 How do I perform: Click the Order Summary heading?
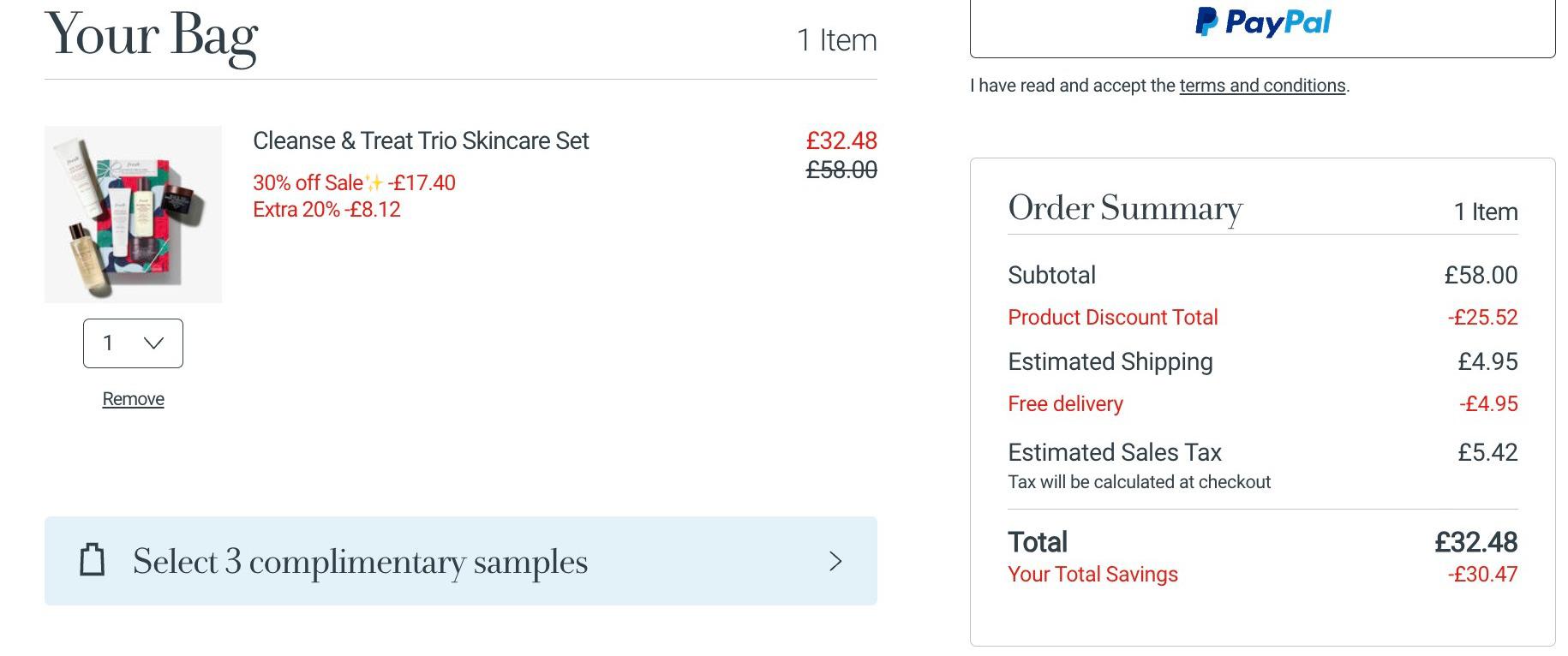(1125, 208)
